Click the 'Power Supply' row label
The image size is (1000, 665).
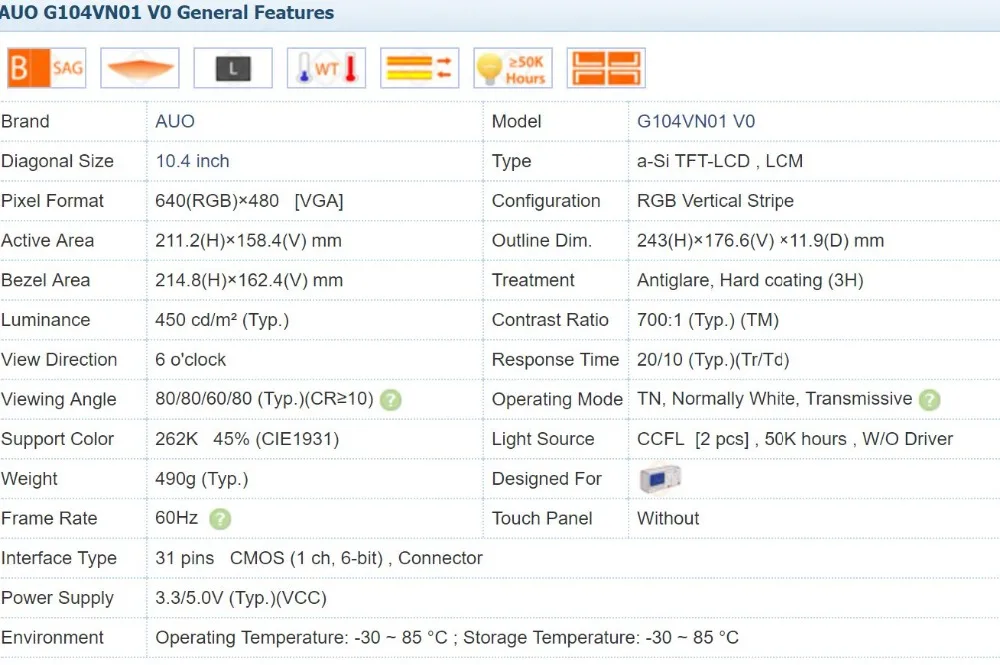pyautogui.click(x=57, y=598)
